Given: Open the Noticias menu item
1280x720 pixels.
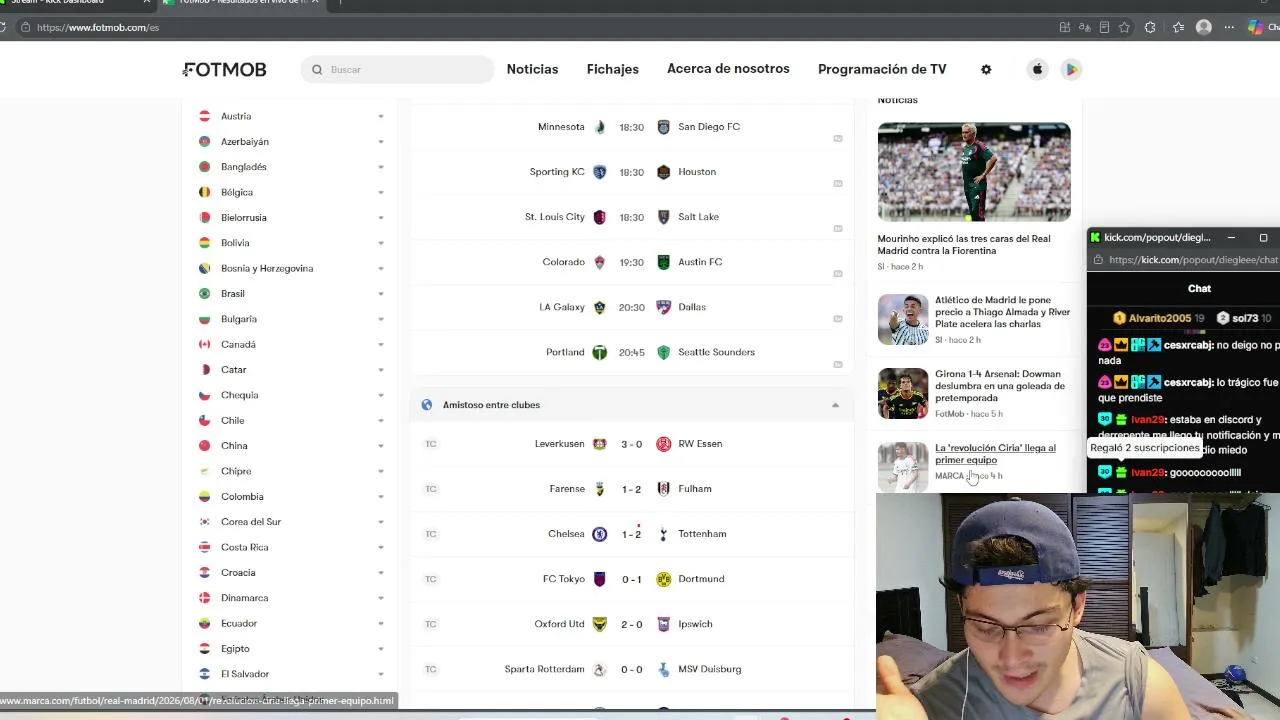Looking at the screenshot, I should [532, 69].
